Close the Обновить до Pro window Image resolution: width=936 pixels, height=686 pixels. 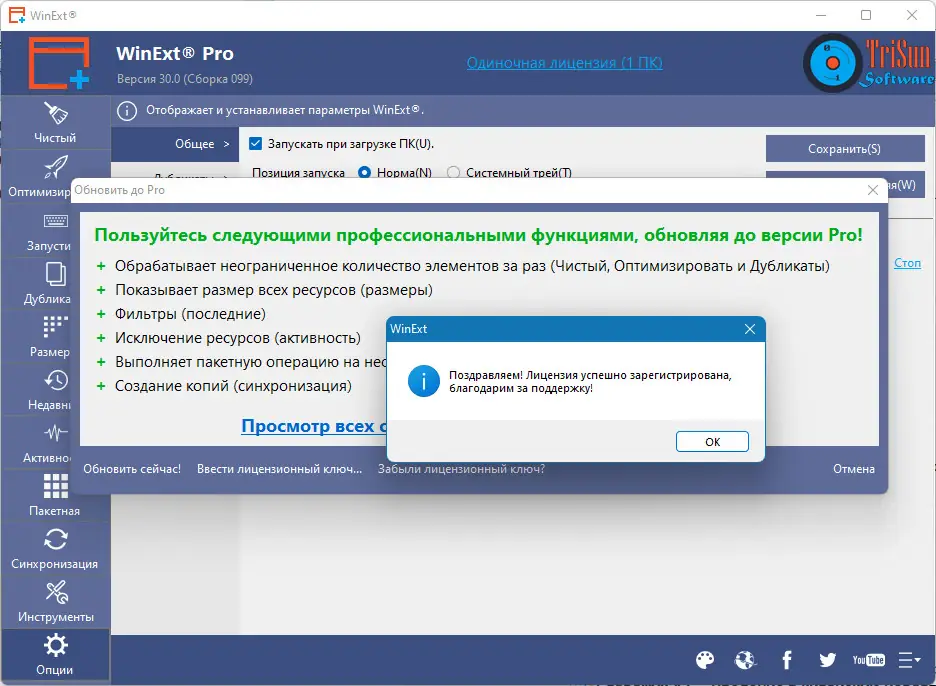tap(873, 190)
